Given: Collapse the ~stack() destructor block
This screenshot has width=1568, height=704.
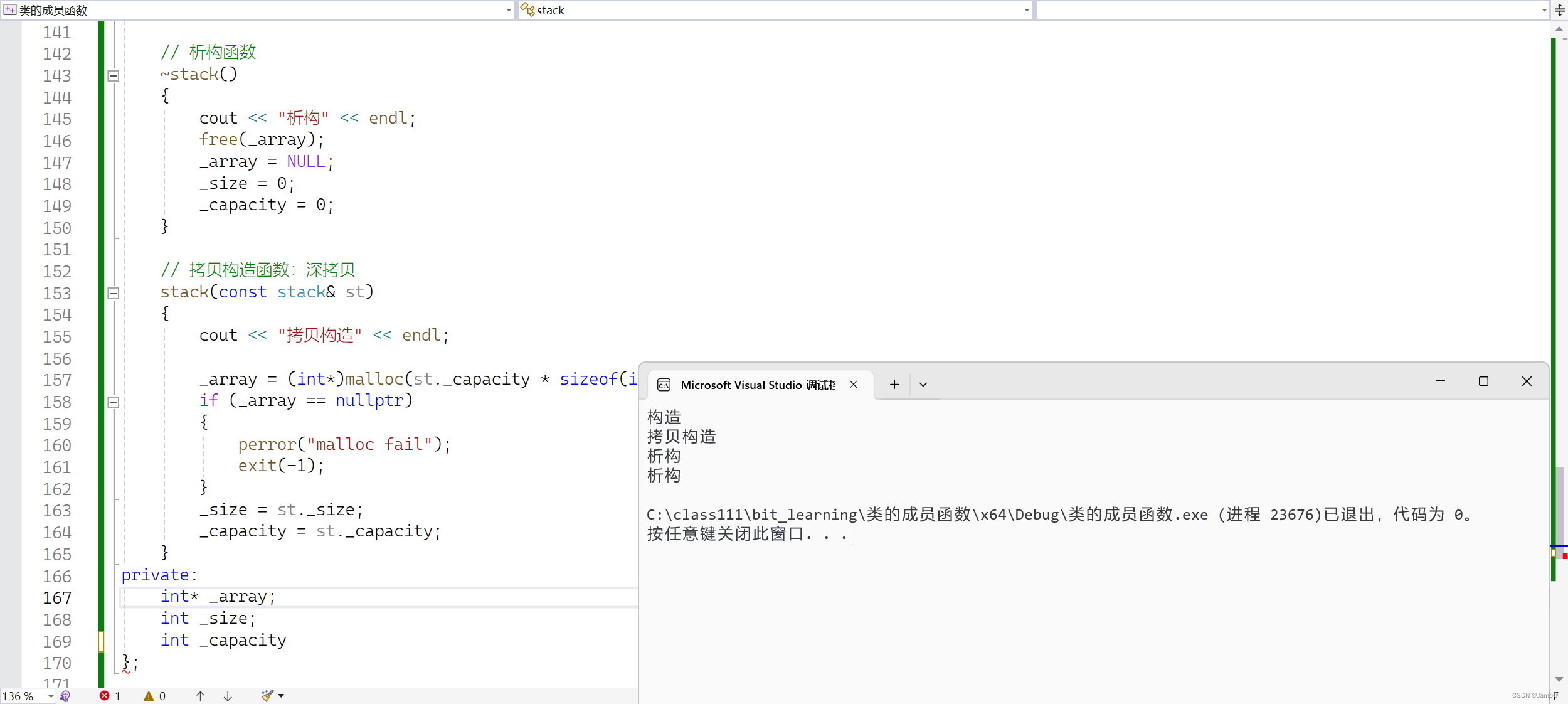Looking at the screenshot, I should pyautogui.click(x=114, y=76).
